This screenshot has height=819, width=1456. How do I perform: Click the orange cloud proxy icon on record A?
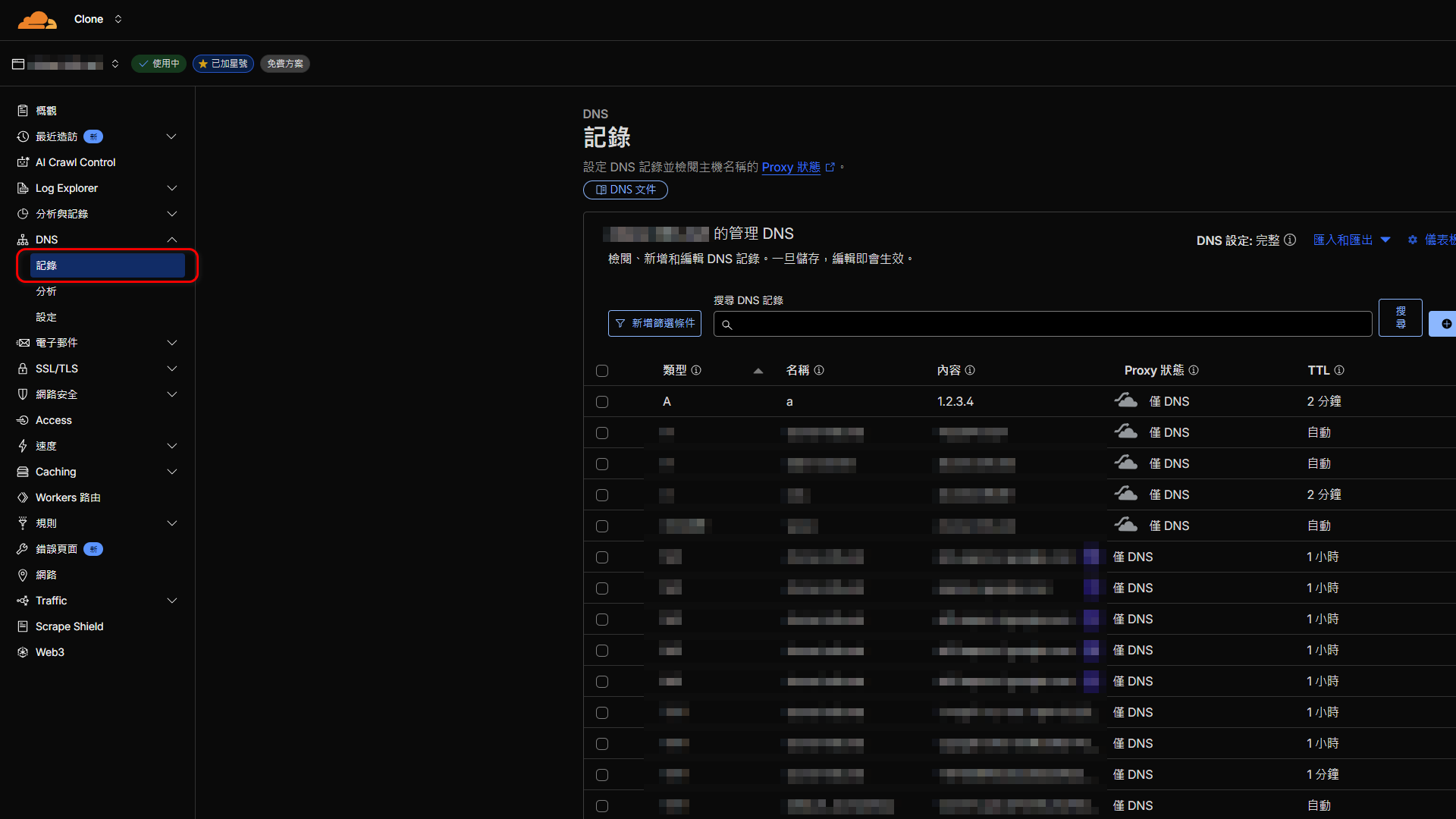click(x=1125, y=400)
